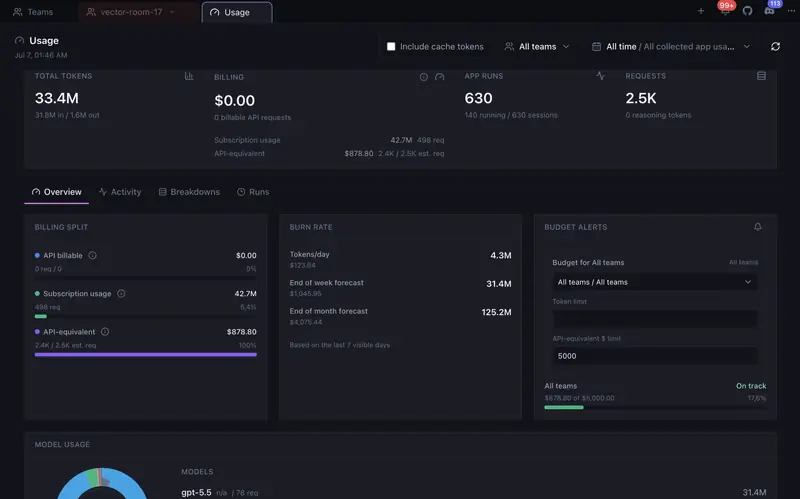The height and width of the screenshot is (499, 800).
Task: Switch to the Runs tab
Action: coord(253,192)
